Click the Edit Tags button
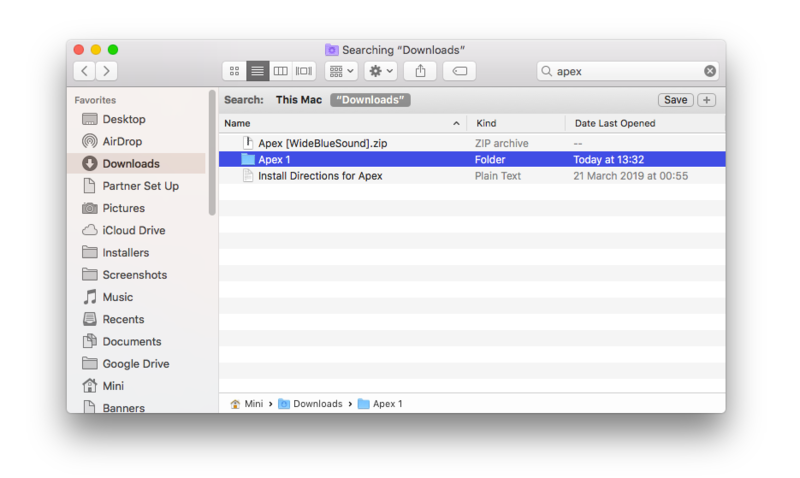Screen dimensions: 800x478 point(459,71)
